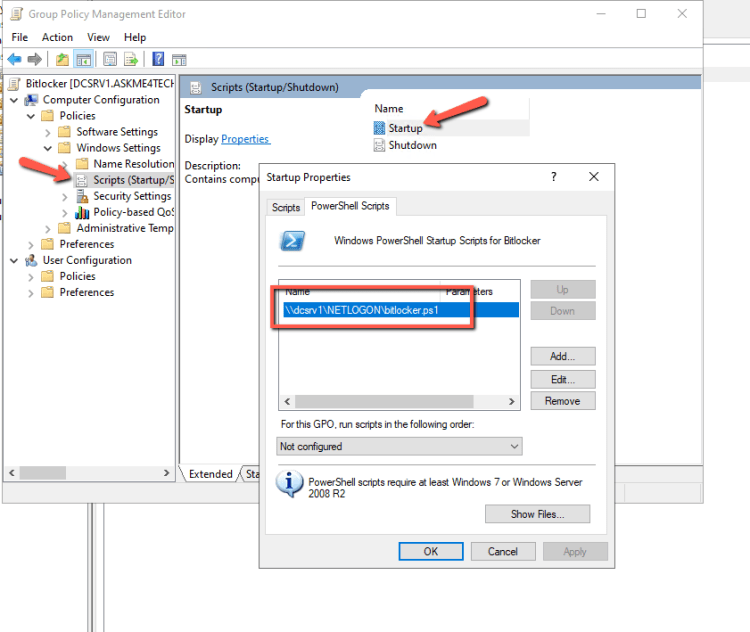Click the Bitlocker policy root icon

click(x=14, y=84)
